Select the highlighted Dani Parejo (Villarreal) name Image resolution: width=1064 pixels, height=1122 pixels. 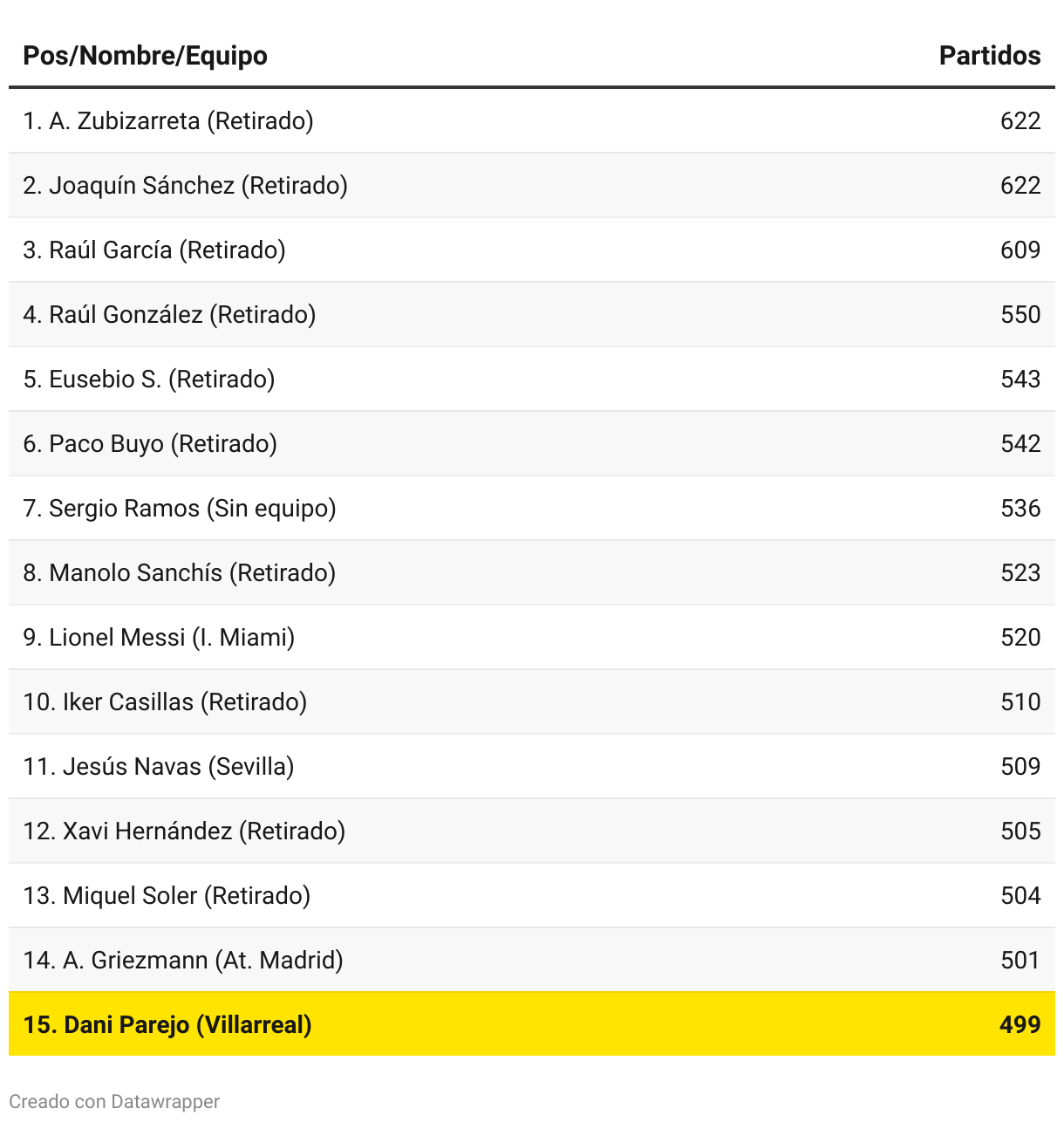[167, 1025]
